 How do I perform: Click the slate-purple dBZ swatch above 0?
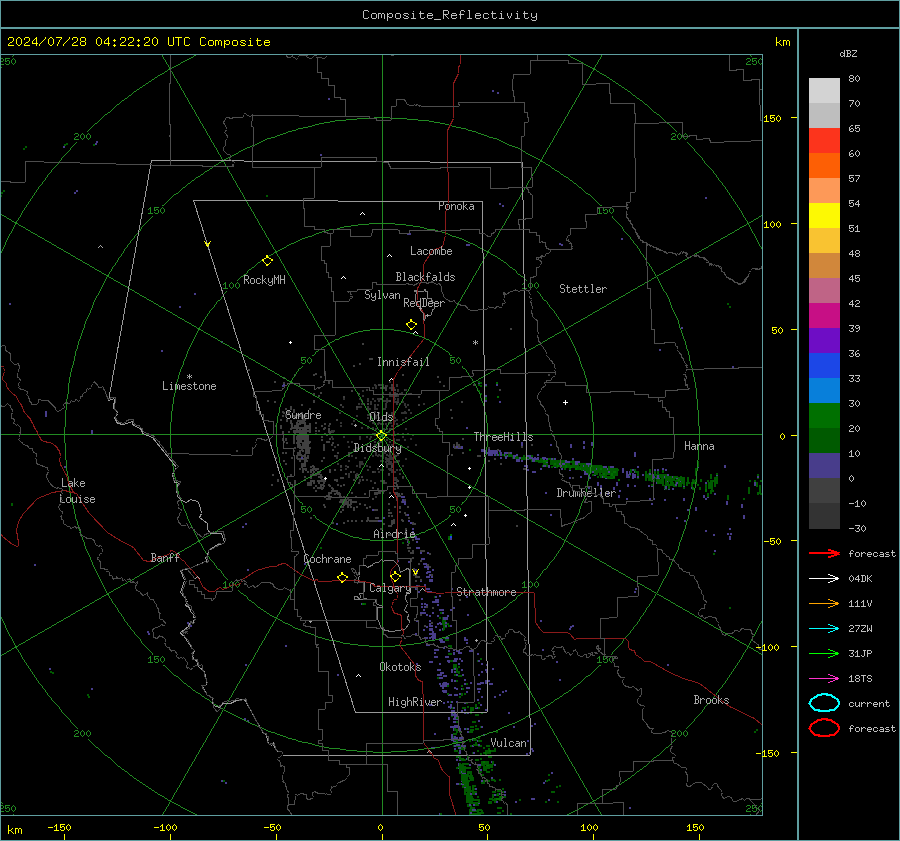824,466
